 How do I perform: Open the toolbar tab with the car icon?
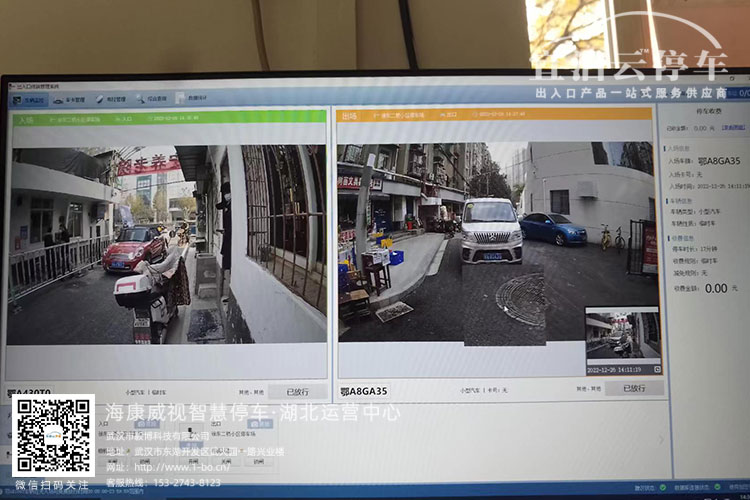[69, 100]
